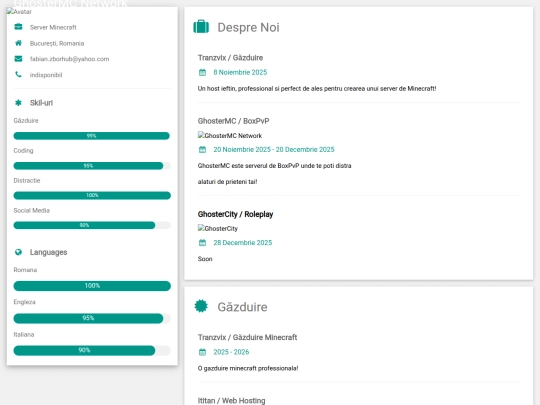
Task: Click the 2025 - 2026 date text
Action: click(x=231, y=352)
